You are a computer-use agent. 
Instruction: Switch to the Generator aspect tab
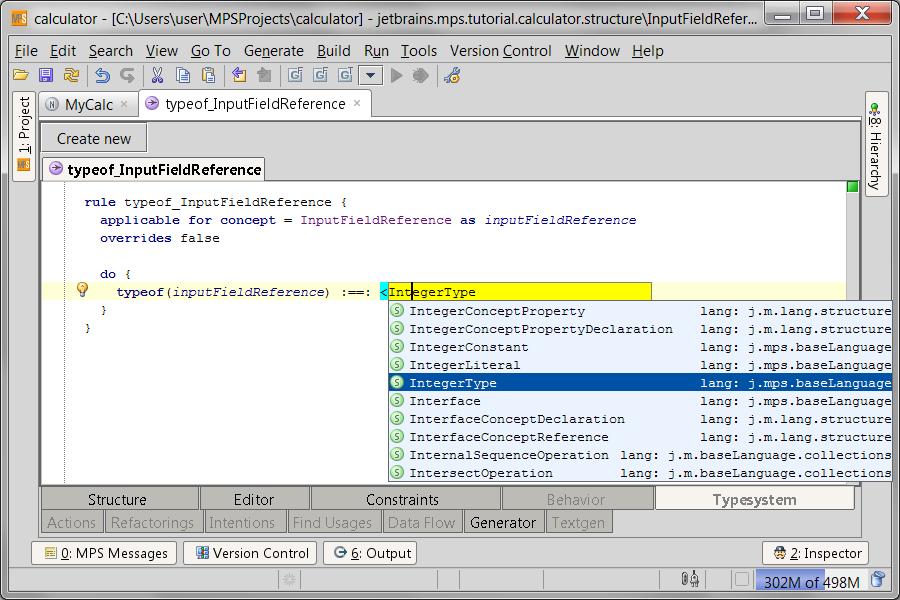503,522
